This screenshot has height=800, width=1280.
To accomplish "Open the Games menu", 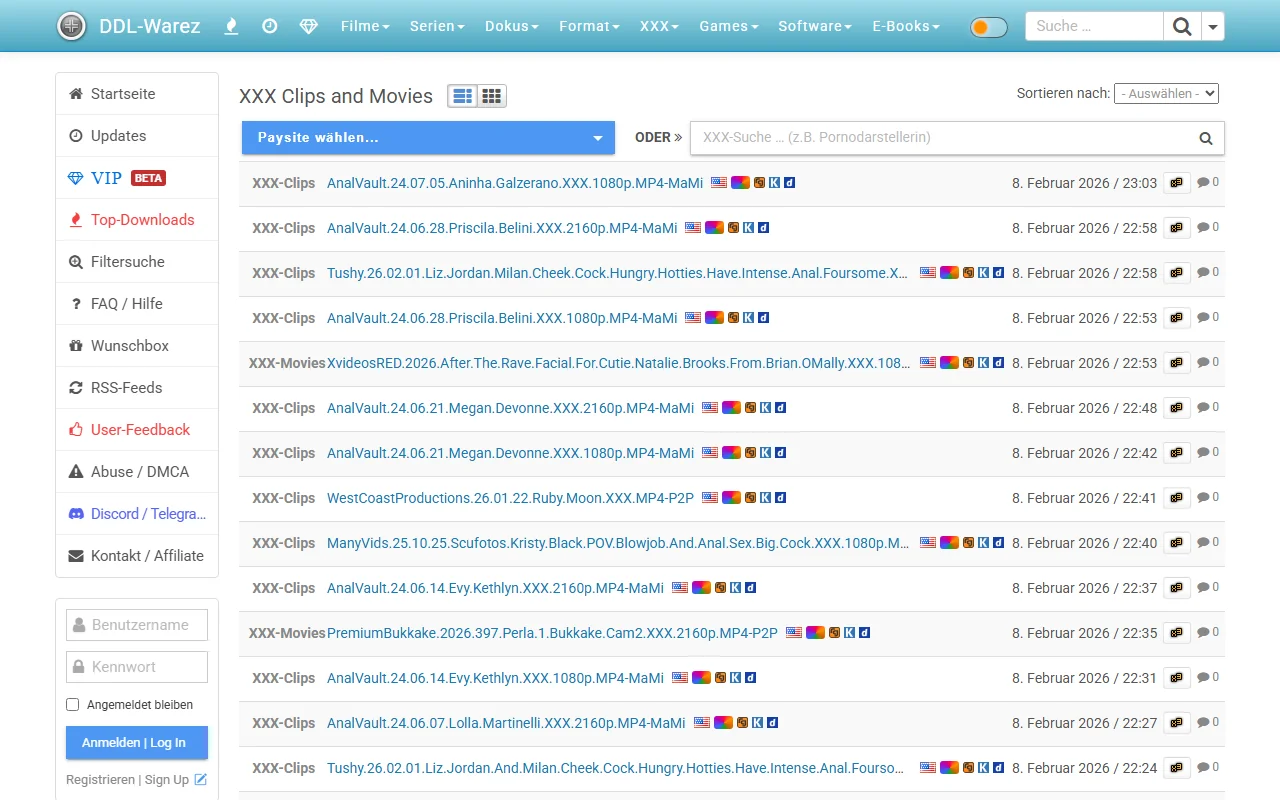I will tap(728, 26).
